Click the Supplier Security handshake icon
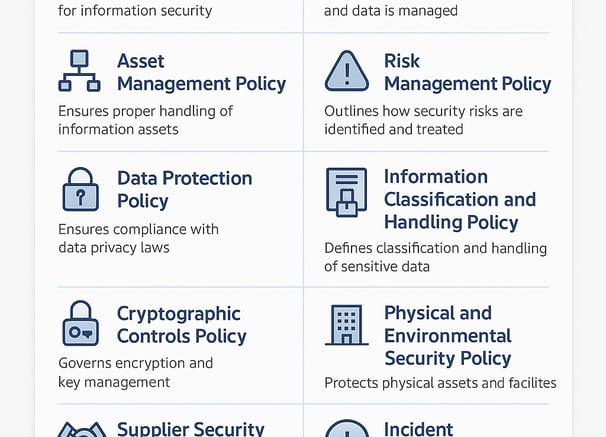 (82, 429)
